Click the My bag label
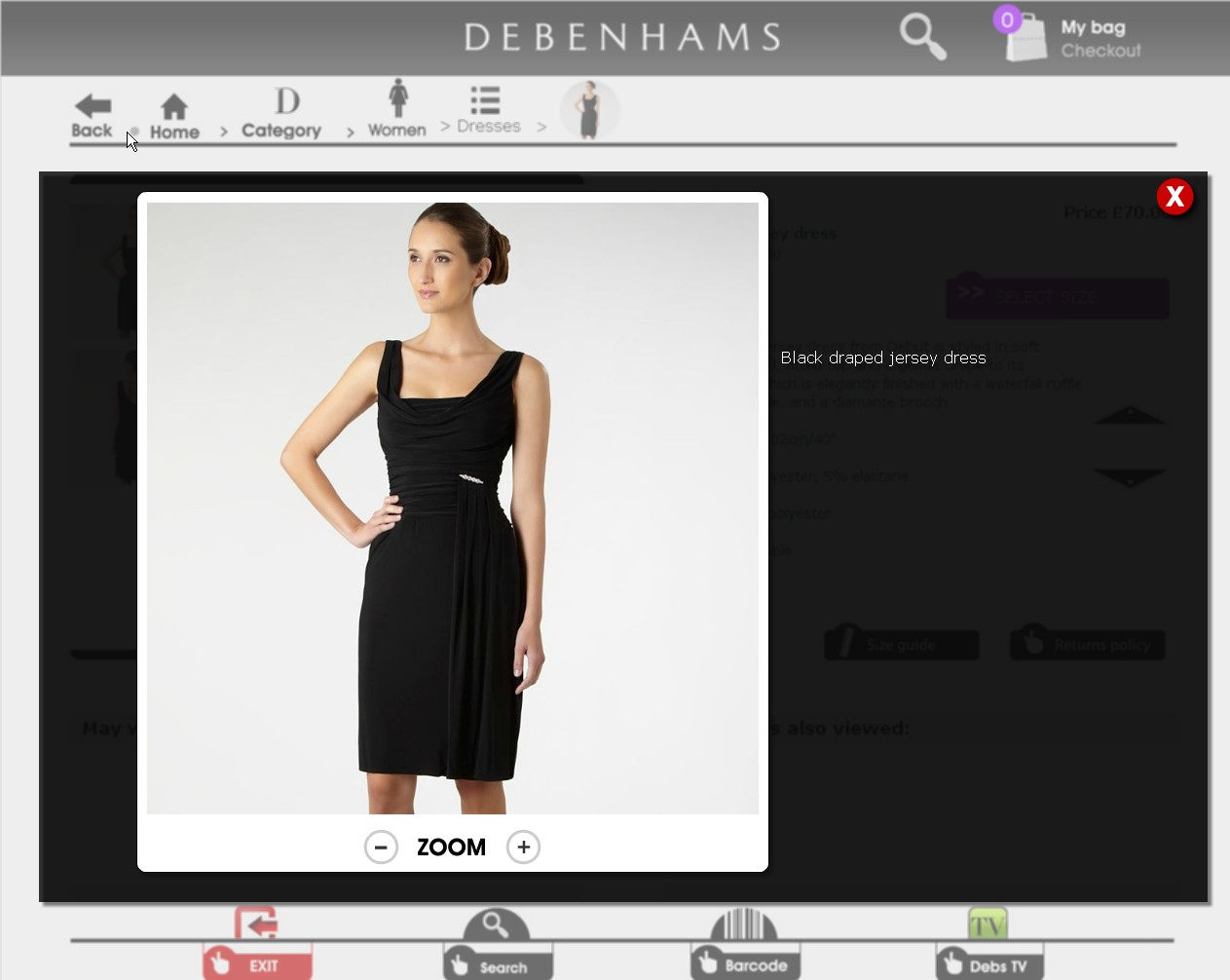 click(x=1093, y=27)
